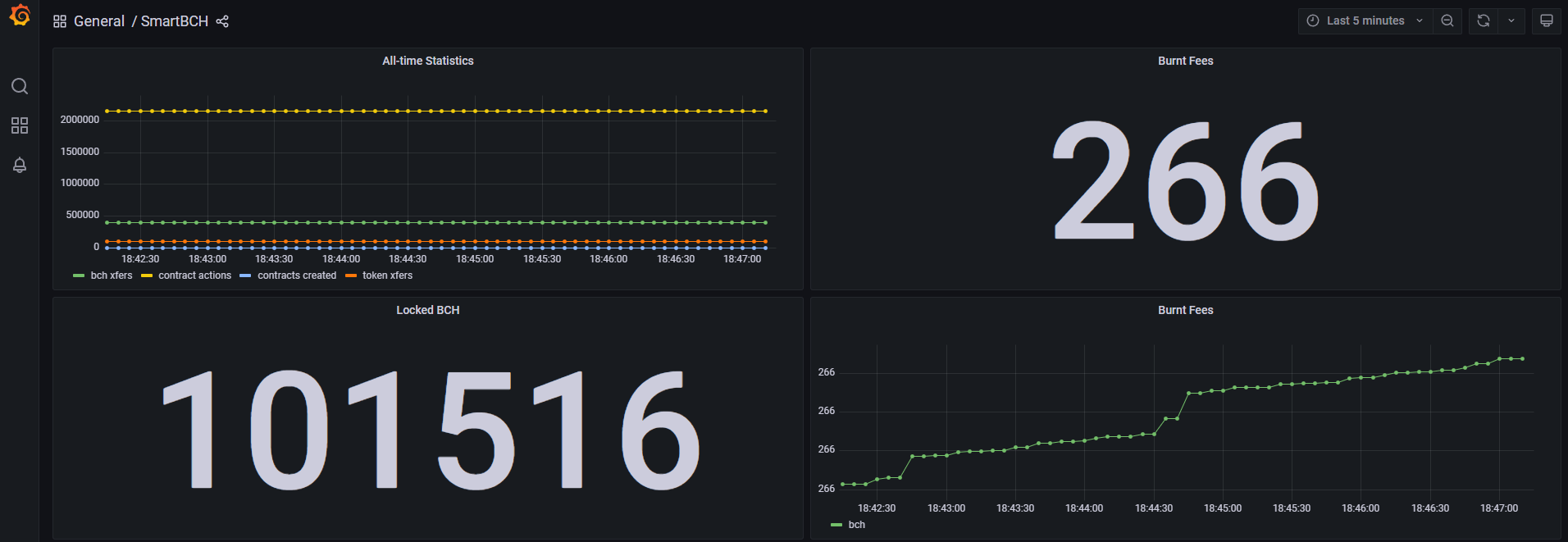This screenshot has width=1568, height=542.
Task: Click the green bch legend color swatch
Action: [836, 525]
